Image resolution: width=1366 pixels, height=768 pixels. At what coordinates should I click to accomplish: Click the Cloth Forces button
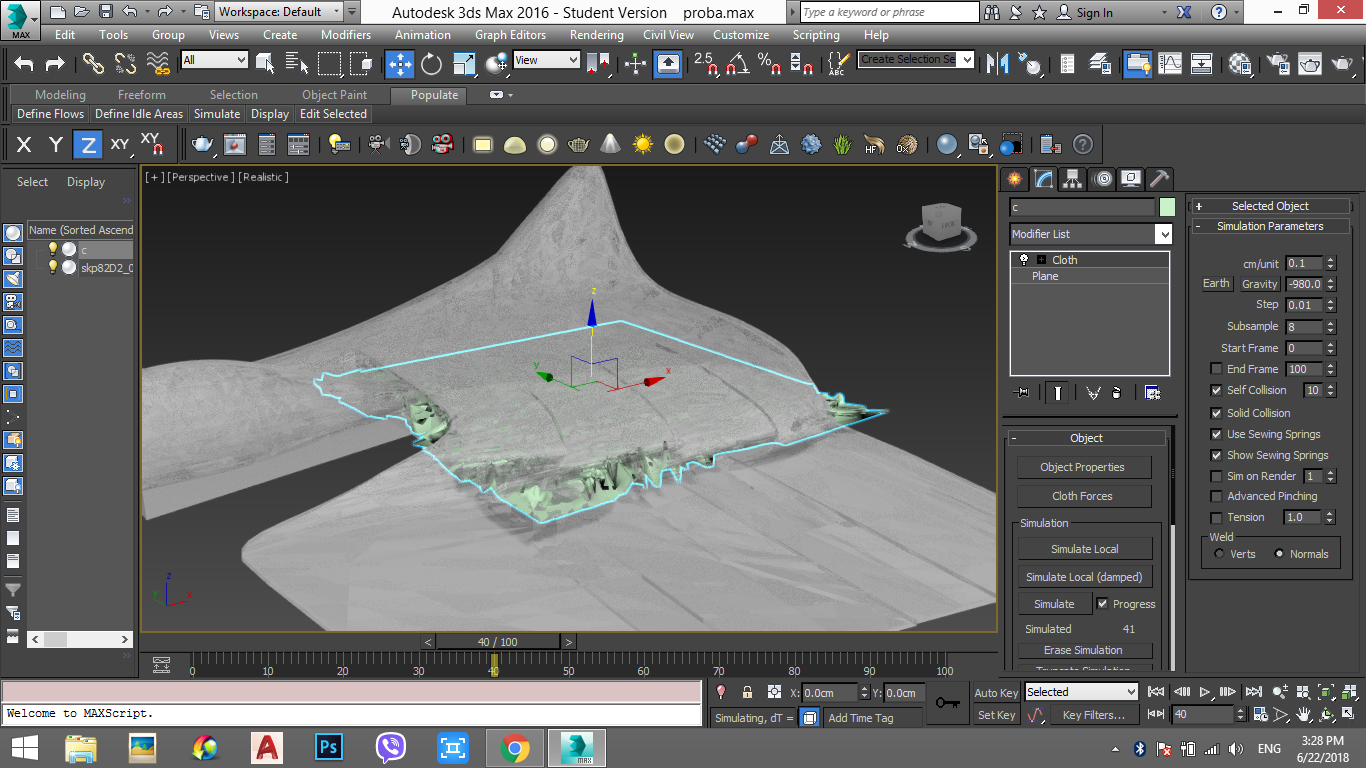(x=1082, y=496)
